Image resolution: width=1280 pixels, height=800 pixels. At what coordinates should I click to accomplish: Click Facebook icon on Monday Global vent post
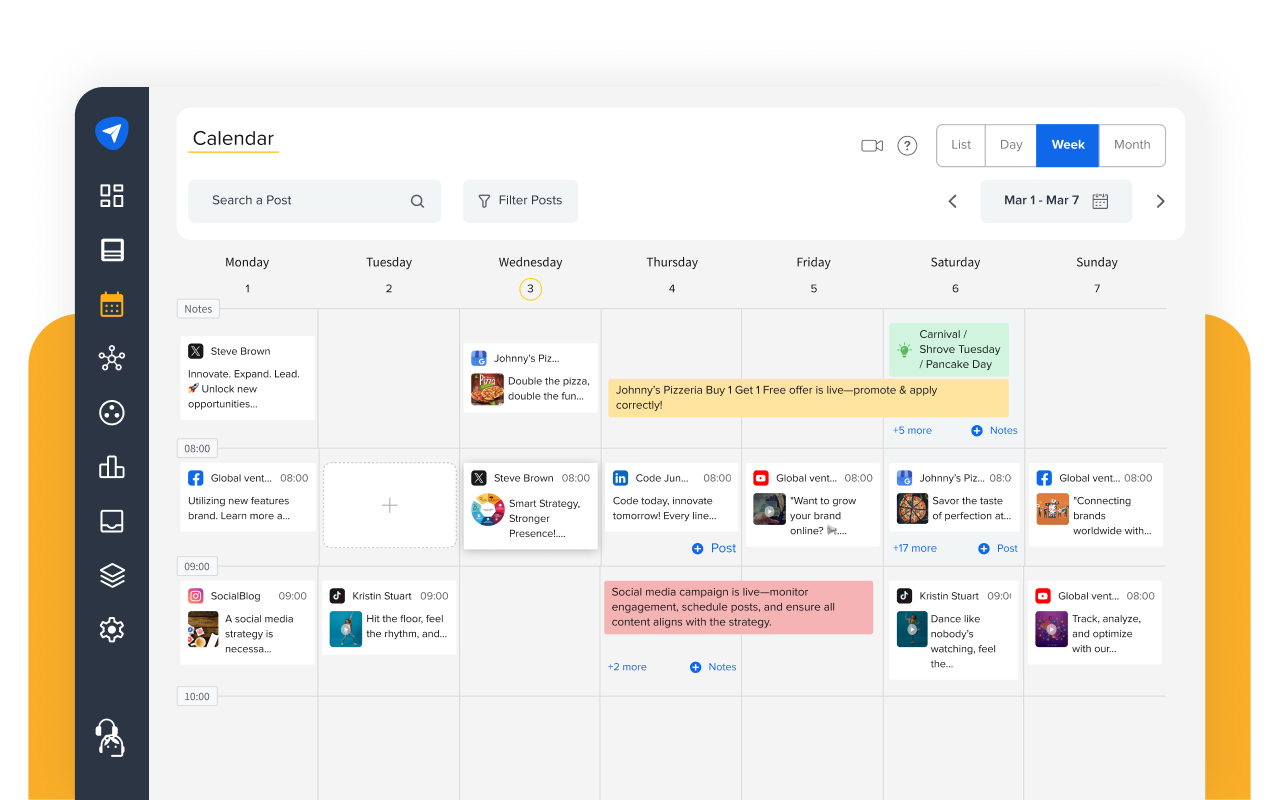[196, 478]
